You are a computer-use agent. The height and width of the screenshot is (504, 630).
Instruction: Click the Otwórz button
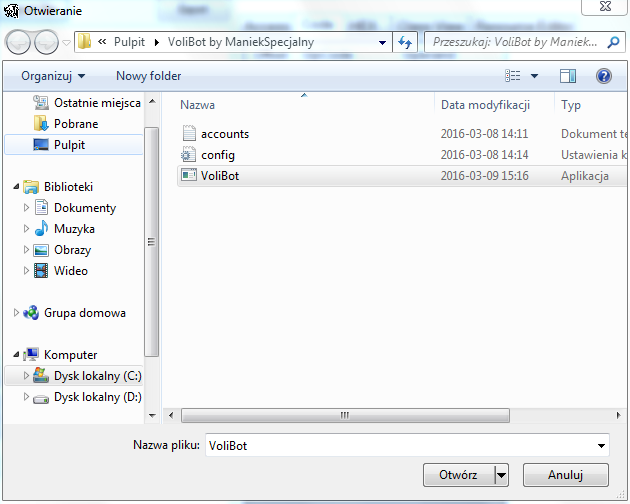[458, 475]
